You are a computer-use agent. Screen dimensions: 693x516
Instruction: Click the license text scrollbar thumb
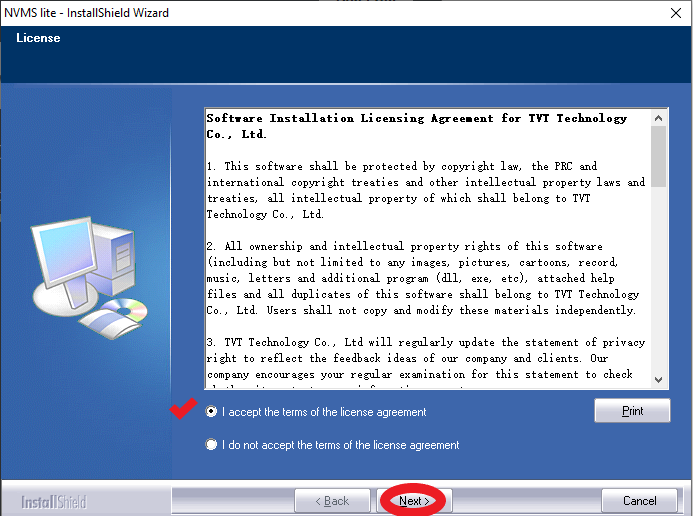point(658,156)
